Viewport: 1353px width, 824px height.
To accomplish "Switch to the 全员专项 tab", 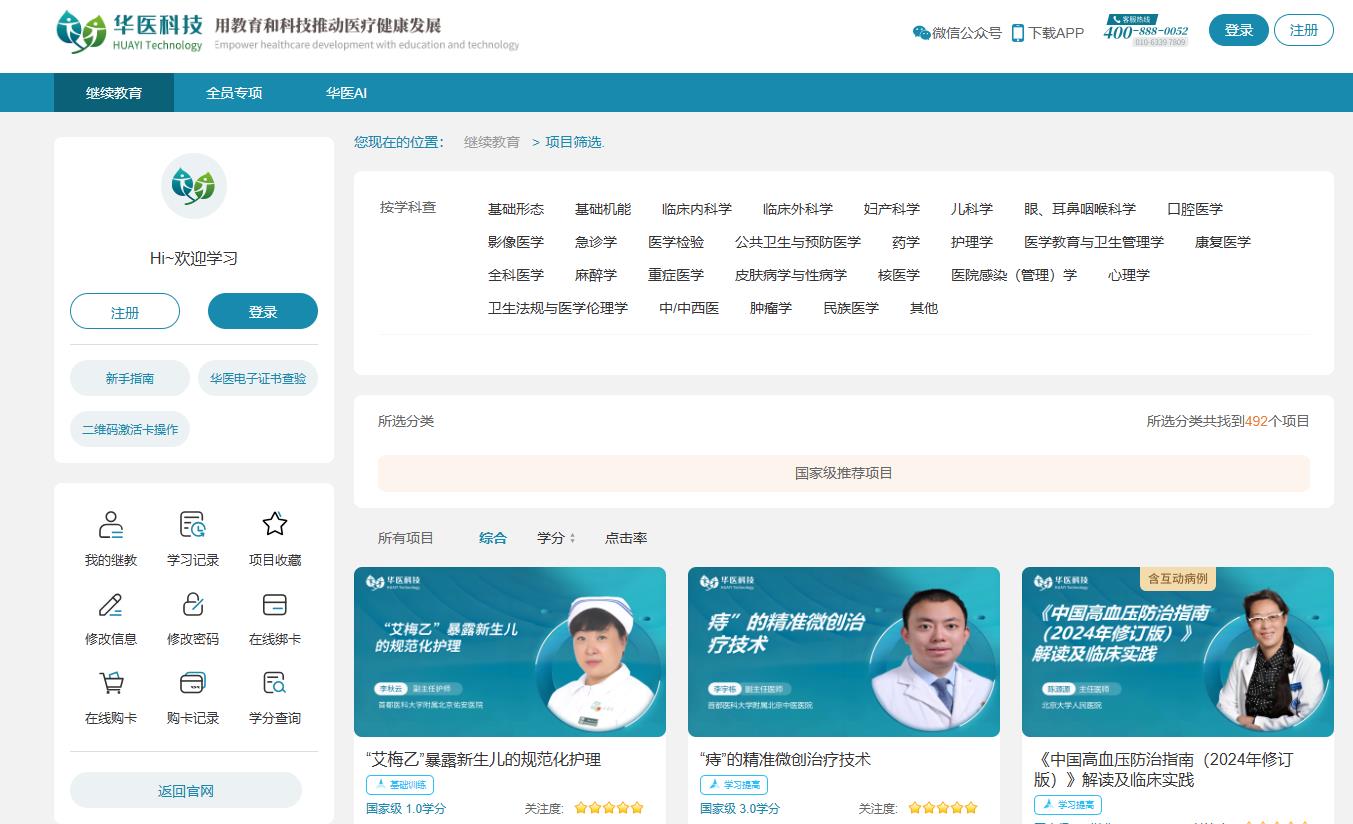I will (234, 93).
